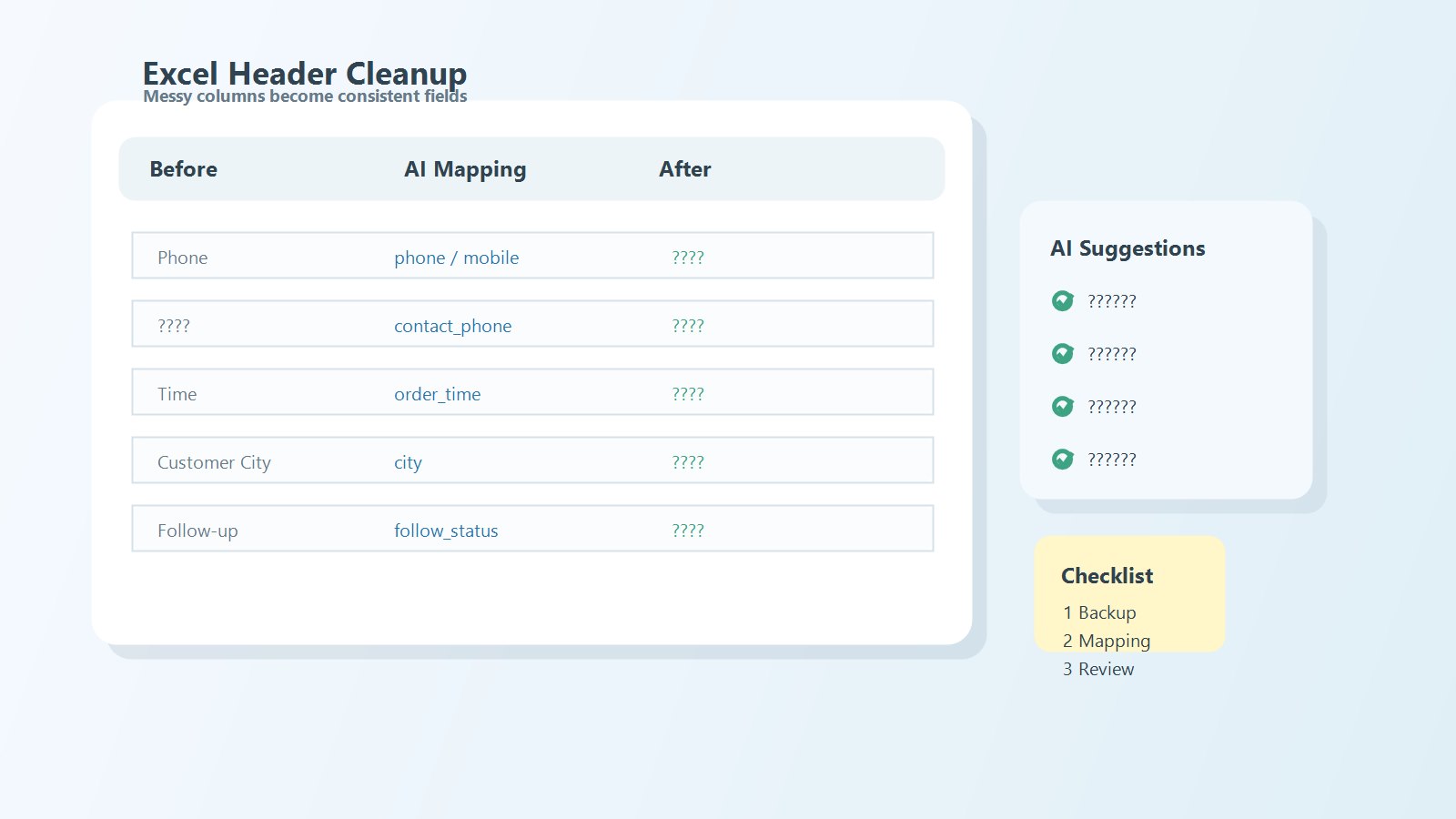Select the AI Mapping column header
The image size is (1456, 819).
(x=465, y=169)
